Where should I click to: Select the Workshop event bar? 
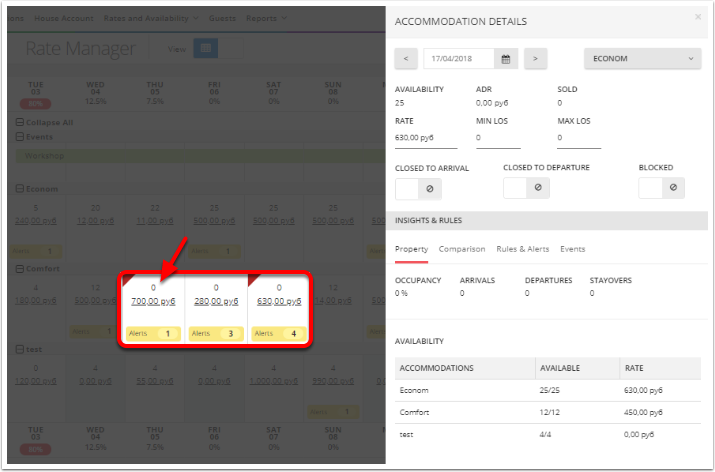(200, 156)
